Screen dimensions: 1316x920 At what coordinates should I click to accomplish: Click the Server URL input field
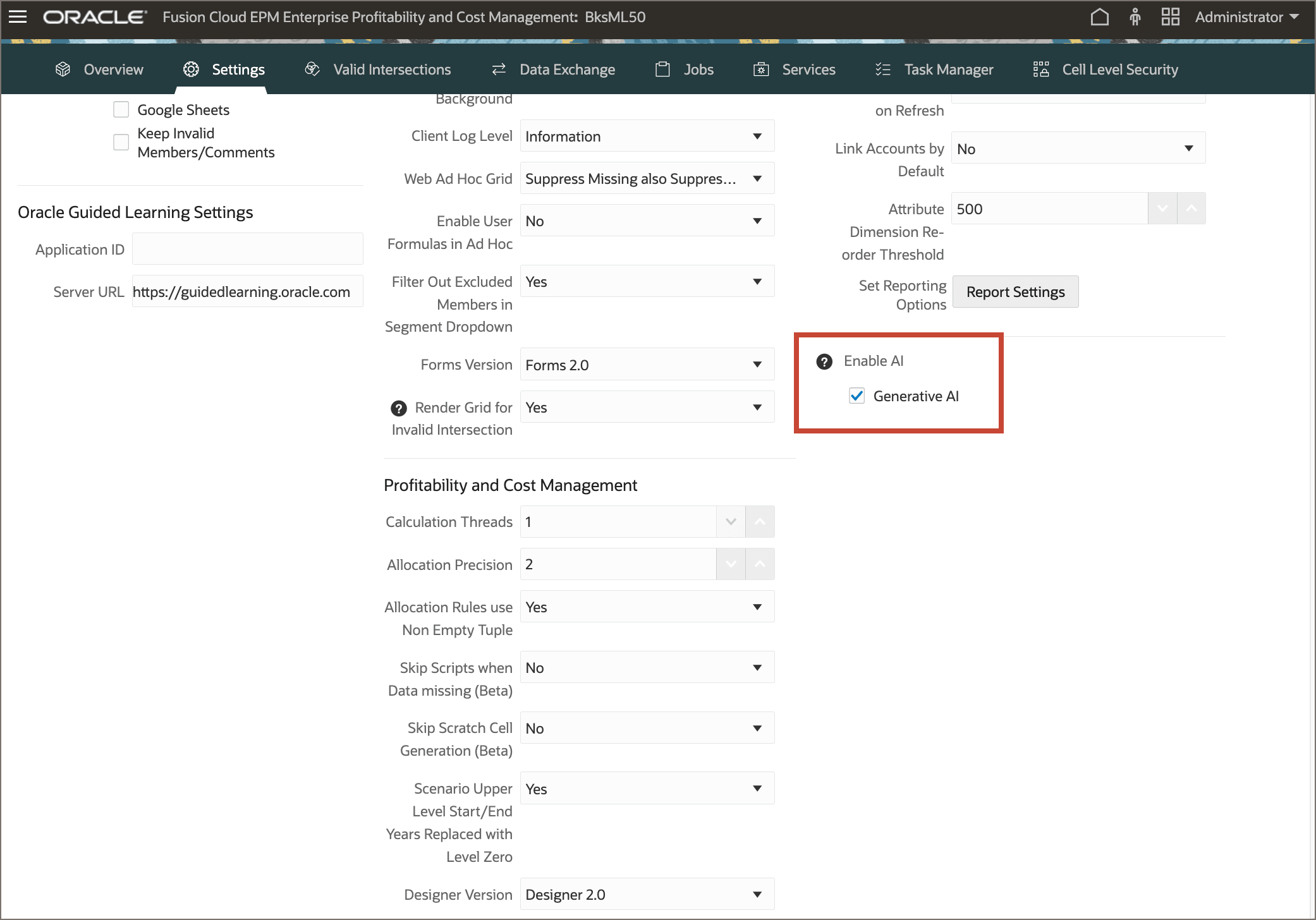point(247,291)
